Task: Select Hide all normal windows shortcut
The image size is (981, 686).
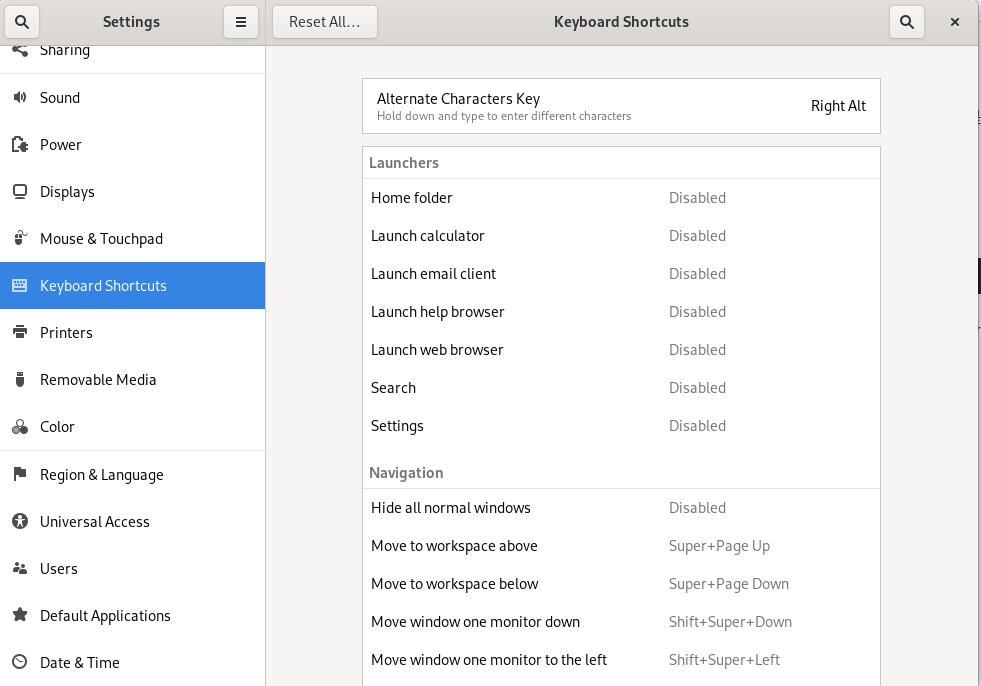Action: 621,508
